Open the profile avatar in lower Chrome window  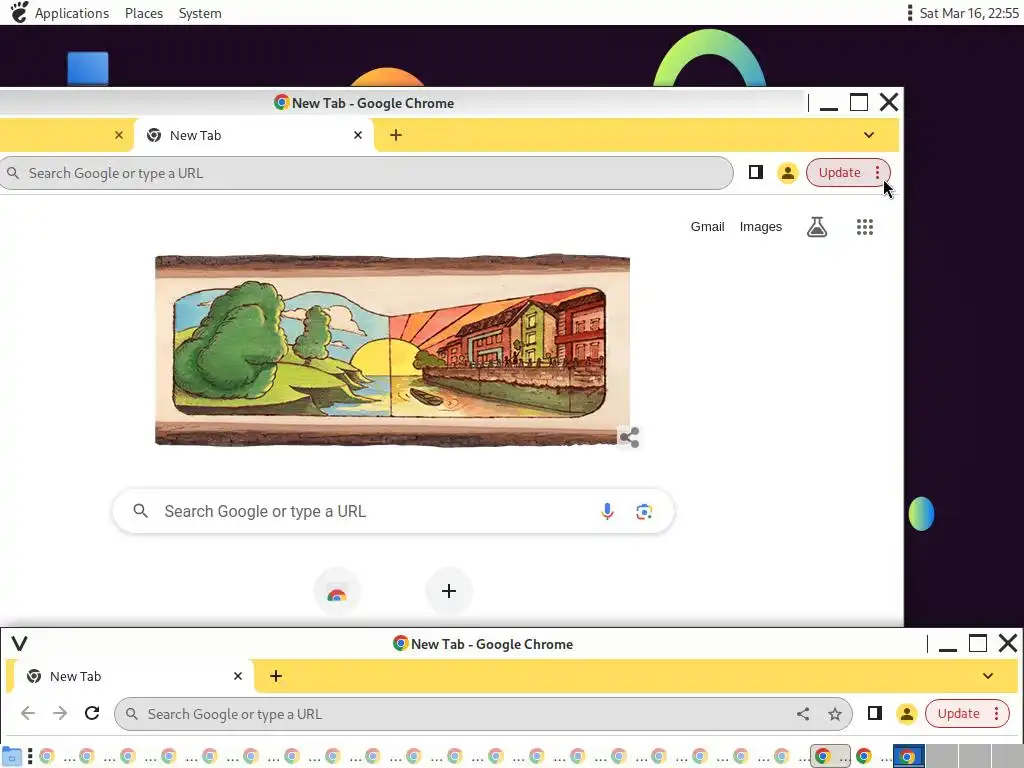pos(906,714)
